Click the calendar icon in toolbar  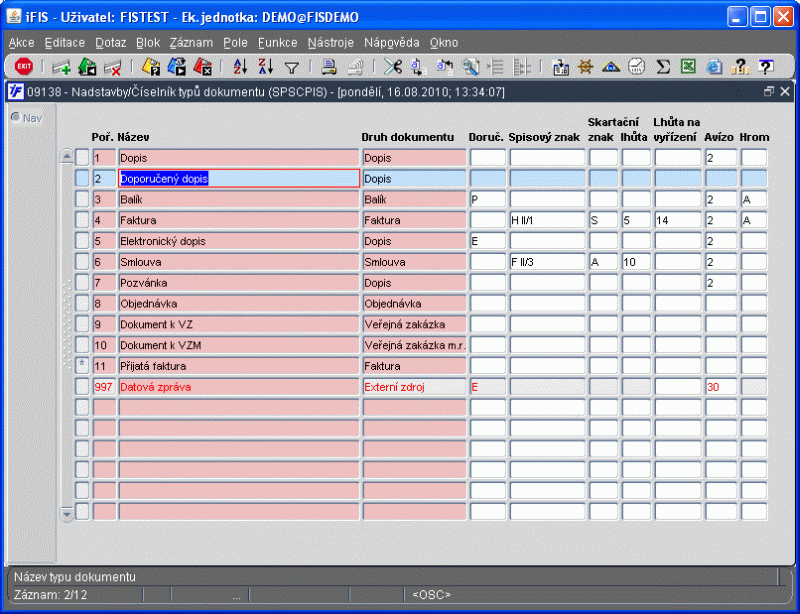click(560, 67)
